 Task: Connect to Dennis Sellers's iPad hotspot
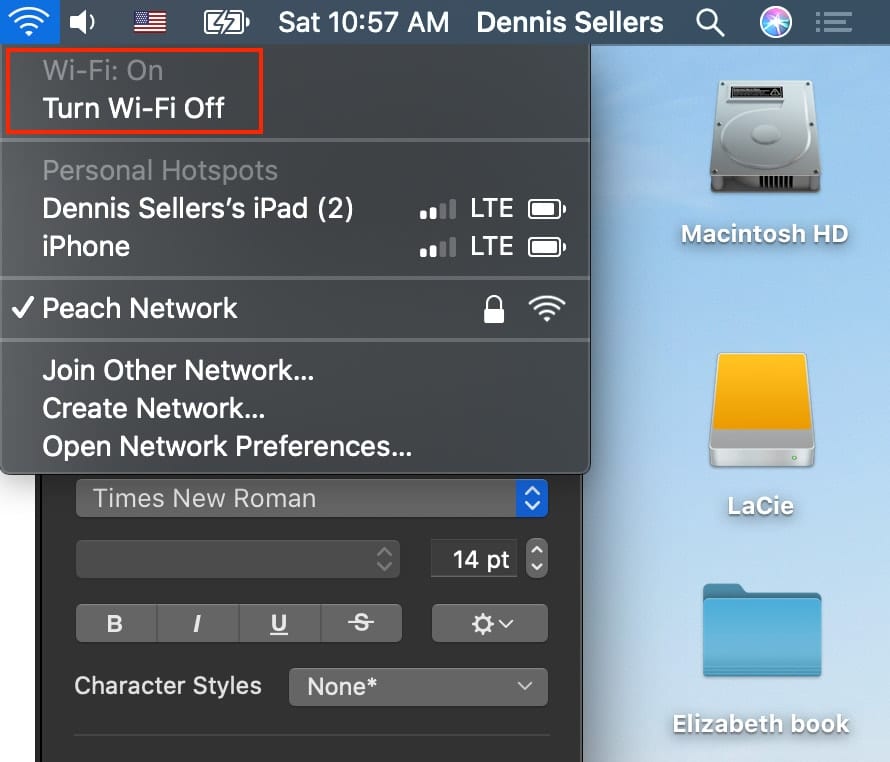pos(198,209)
